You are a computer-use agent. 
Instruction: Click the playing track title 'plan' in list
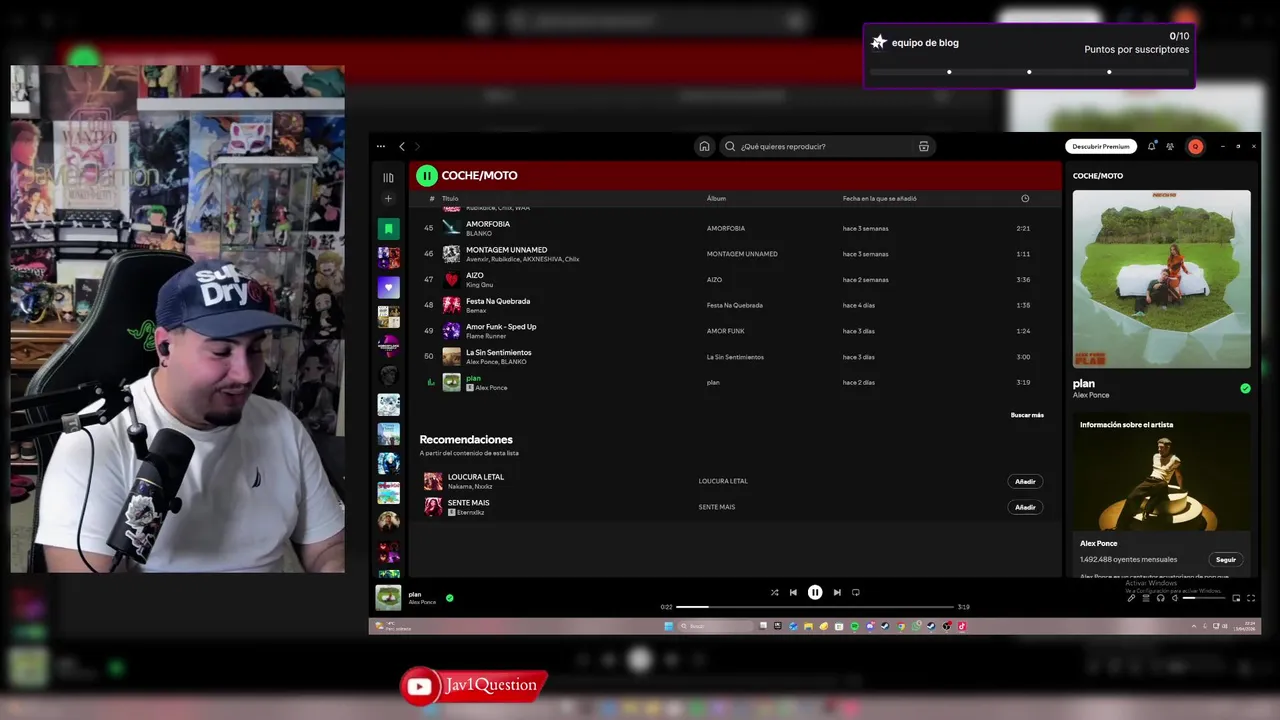pos(473,378)
